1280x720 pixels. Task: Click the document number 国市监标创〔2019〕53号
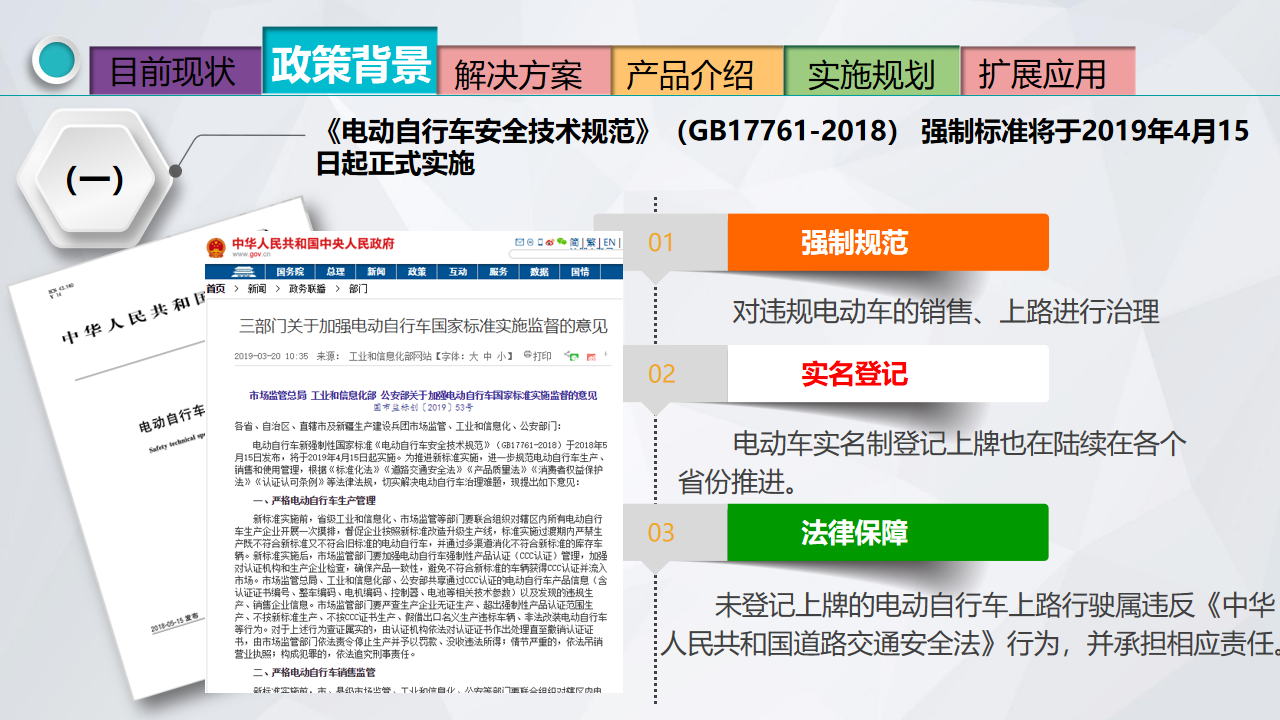tap(422, 408)
